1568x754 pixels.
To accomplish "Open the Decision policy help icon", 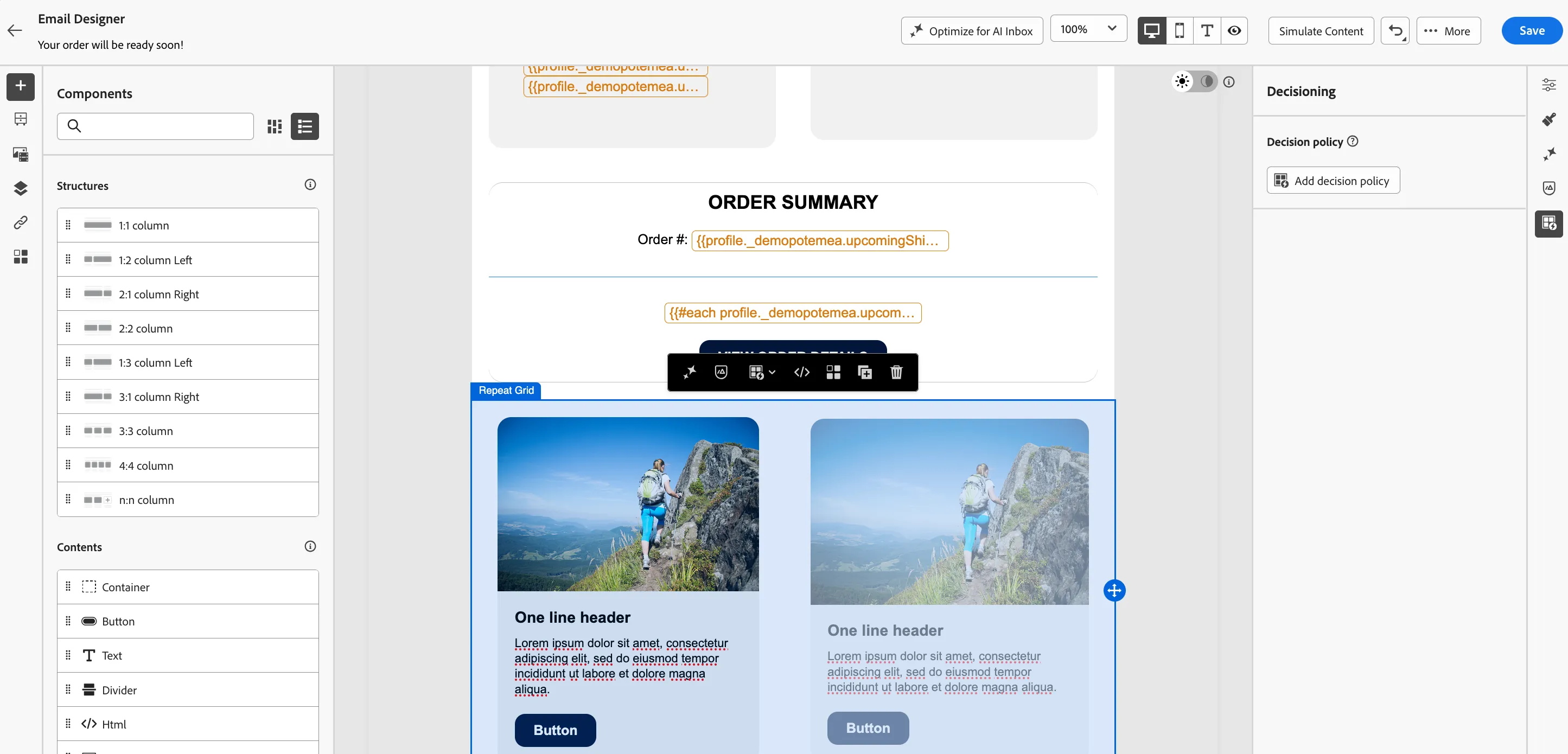I will [1353, 141].
